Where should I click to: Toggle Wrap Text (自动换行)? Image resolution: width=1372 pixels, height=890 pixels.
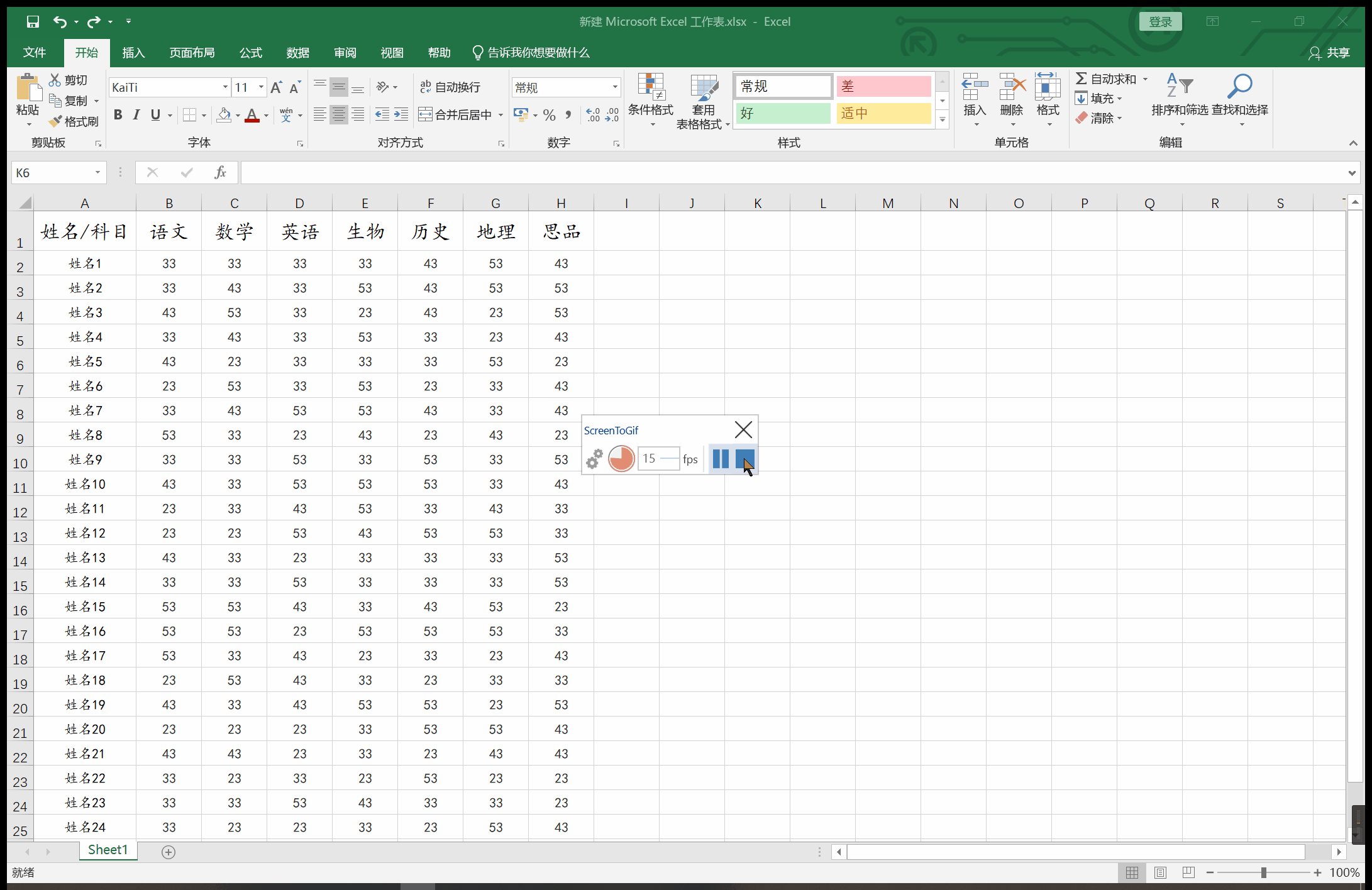point(450,87)
